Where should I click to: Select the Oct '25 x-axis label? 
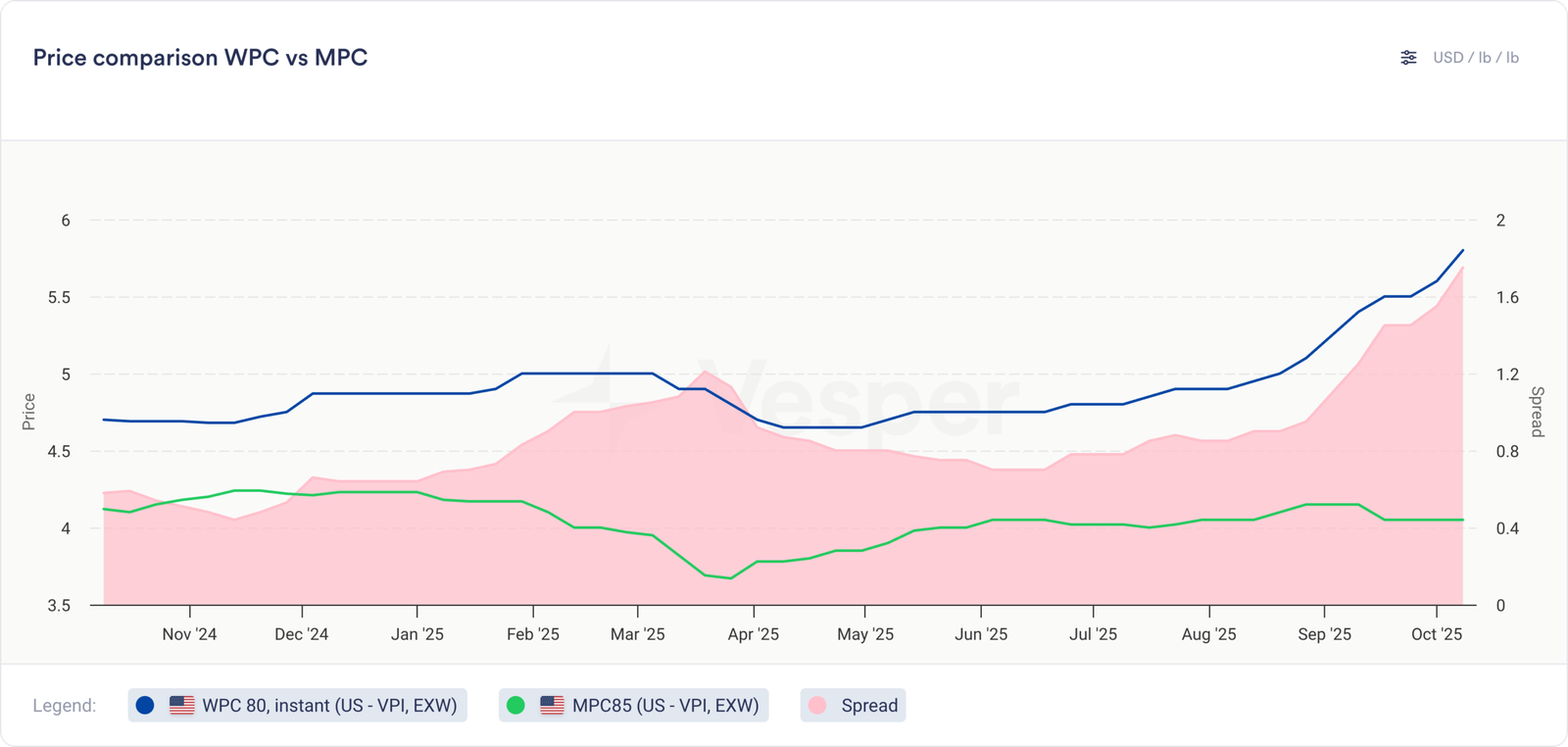[1436, 634]
